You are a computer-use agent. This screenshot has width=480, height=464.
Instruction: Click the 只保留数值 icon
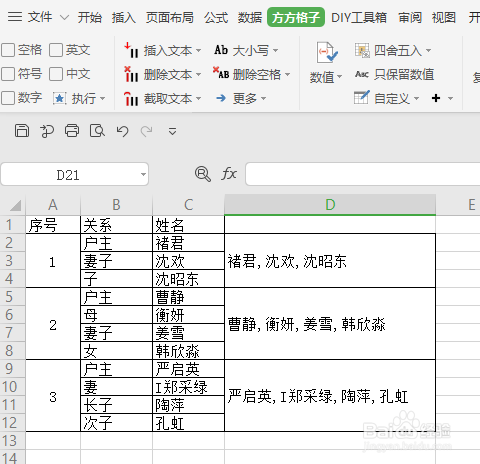point(362,74)
